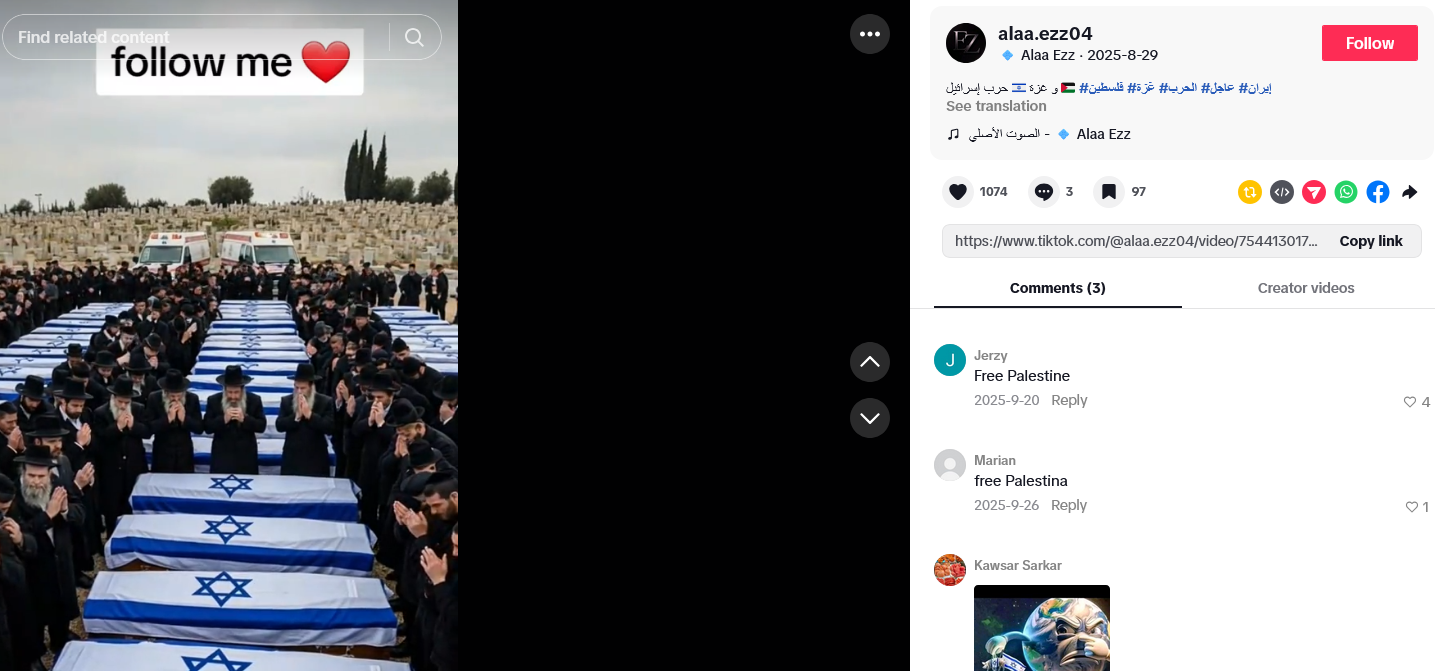Click Copy link button
The height and width of the screenshot is (671, 1435).
pos(1371,241)
